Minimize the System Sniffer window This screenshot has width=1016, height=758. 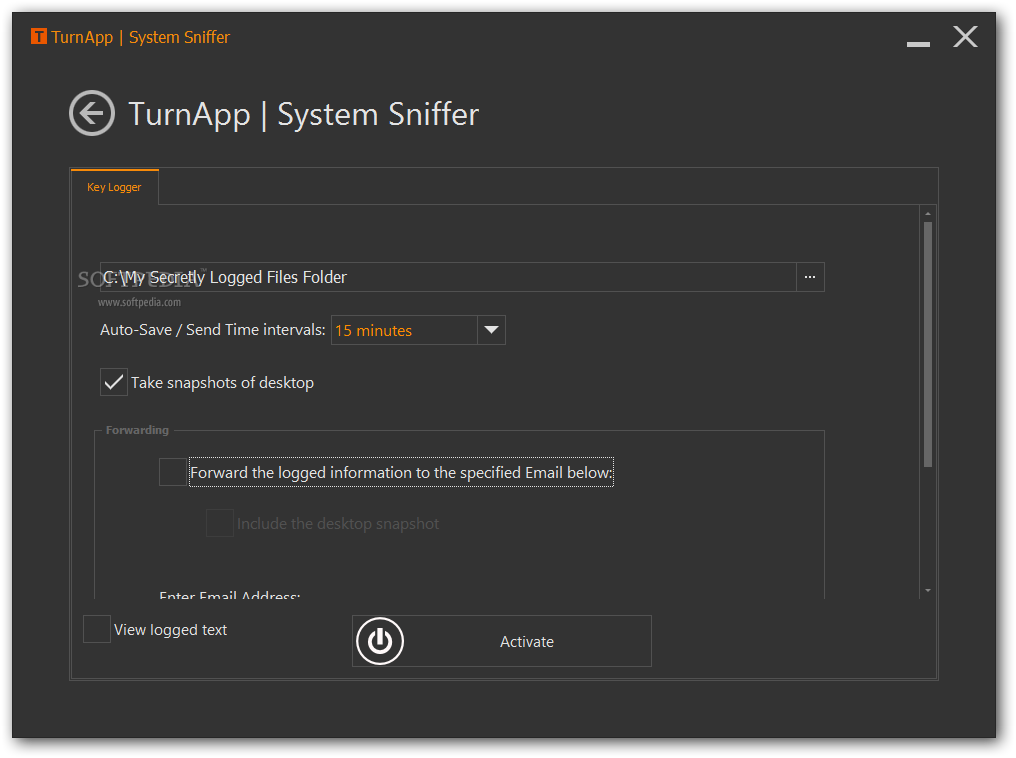point(918,43)
